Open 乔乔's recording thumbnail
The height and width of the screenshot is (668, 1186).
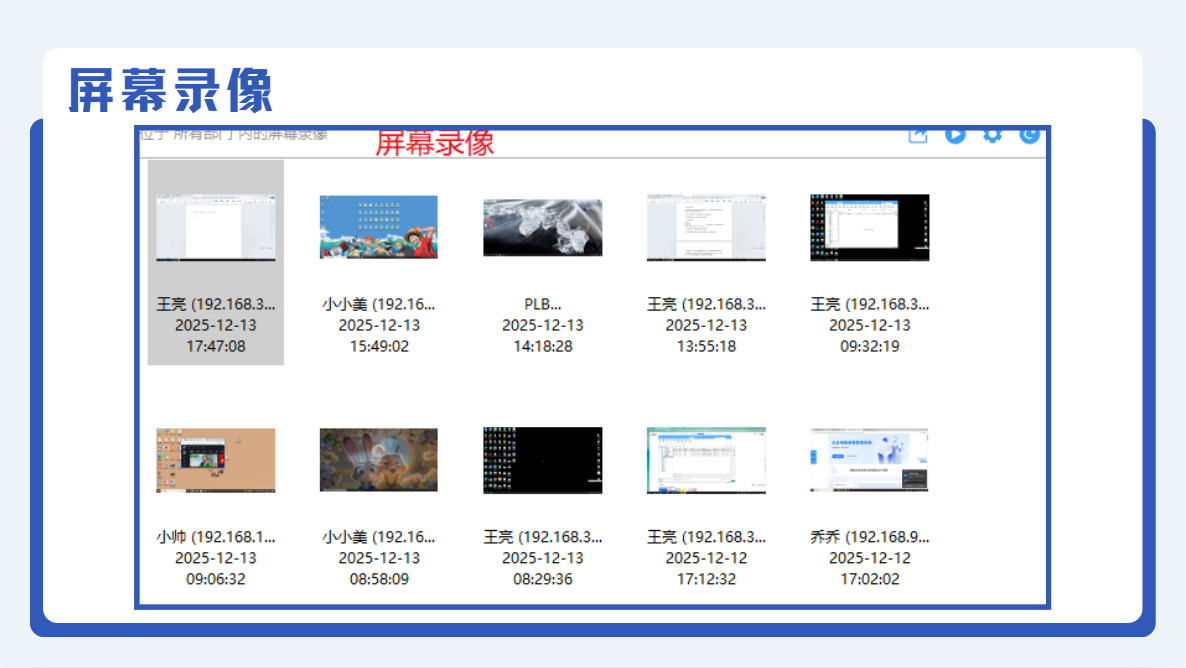[869, 460]
